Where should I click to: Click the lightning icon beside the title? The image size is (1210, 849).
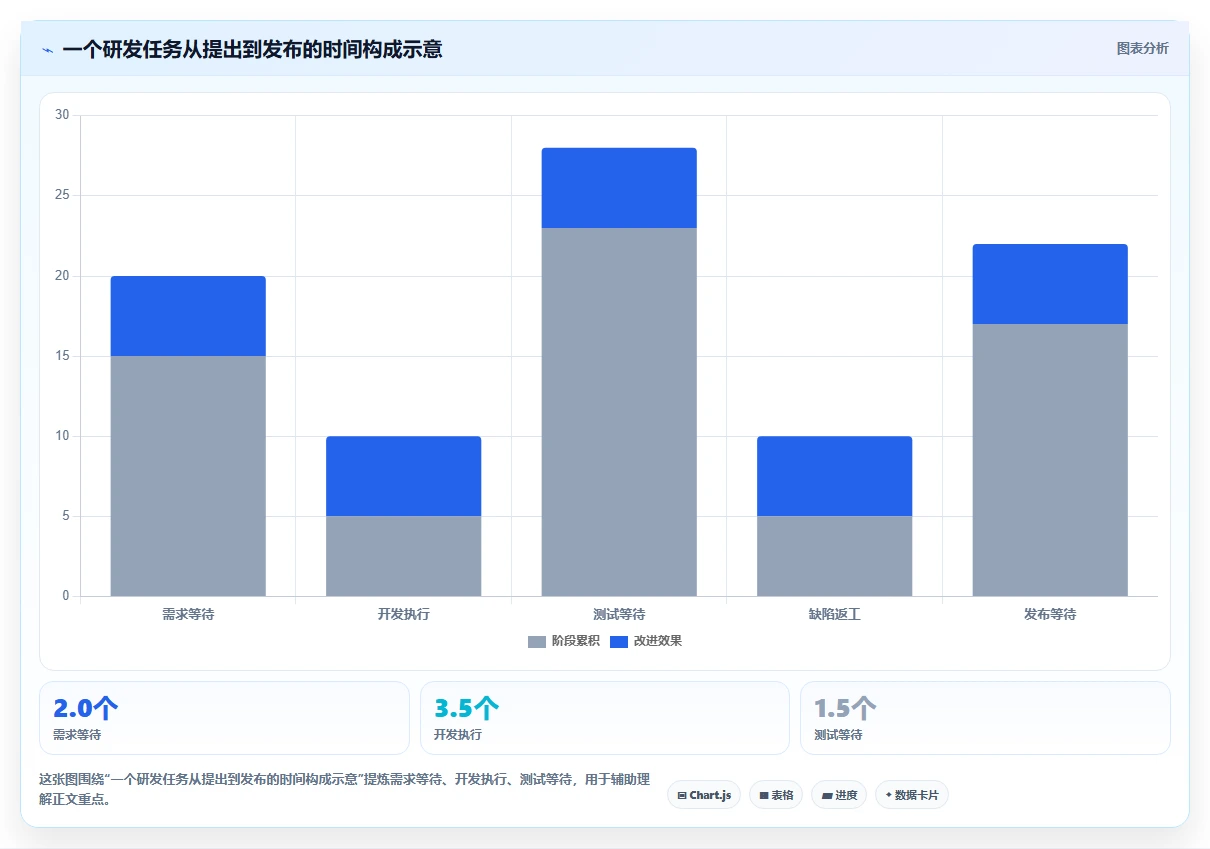pyautogui.click(x=48, y=49)
